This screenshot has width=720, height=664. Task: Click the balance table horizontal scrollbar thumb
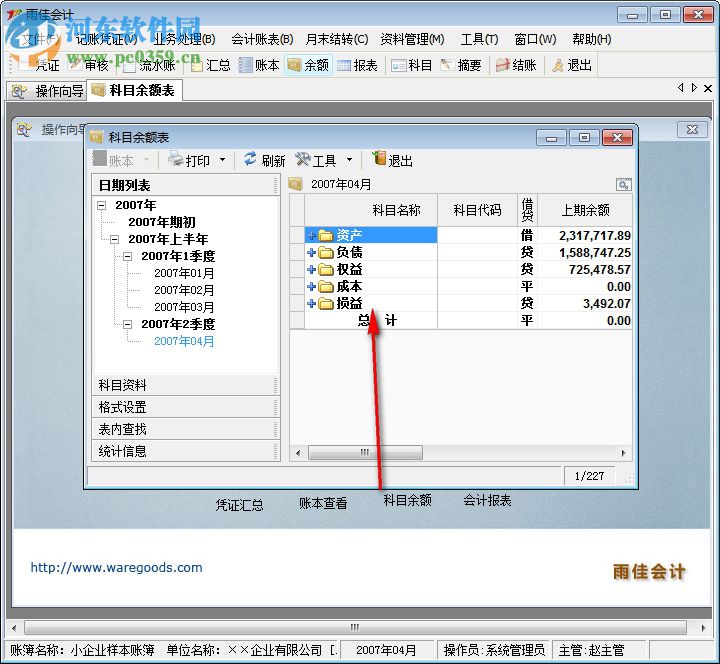click(365, 453)
